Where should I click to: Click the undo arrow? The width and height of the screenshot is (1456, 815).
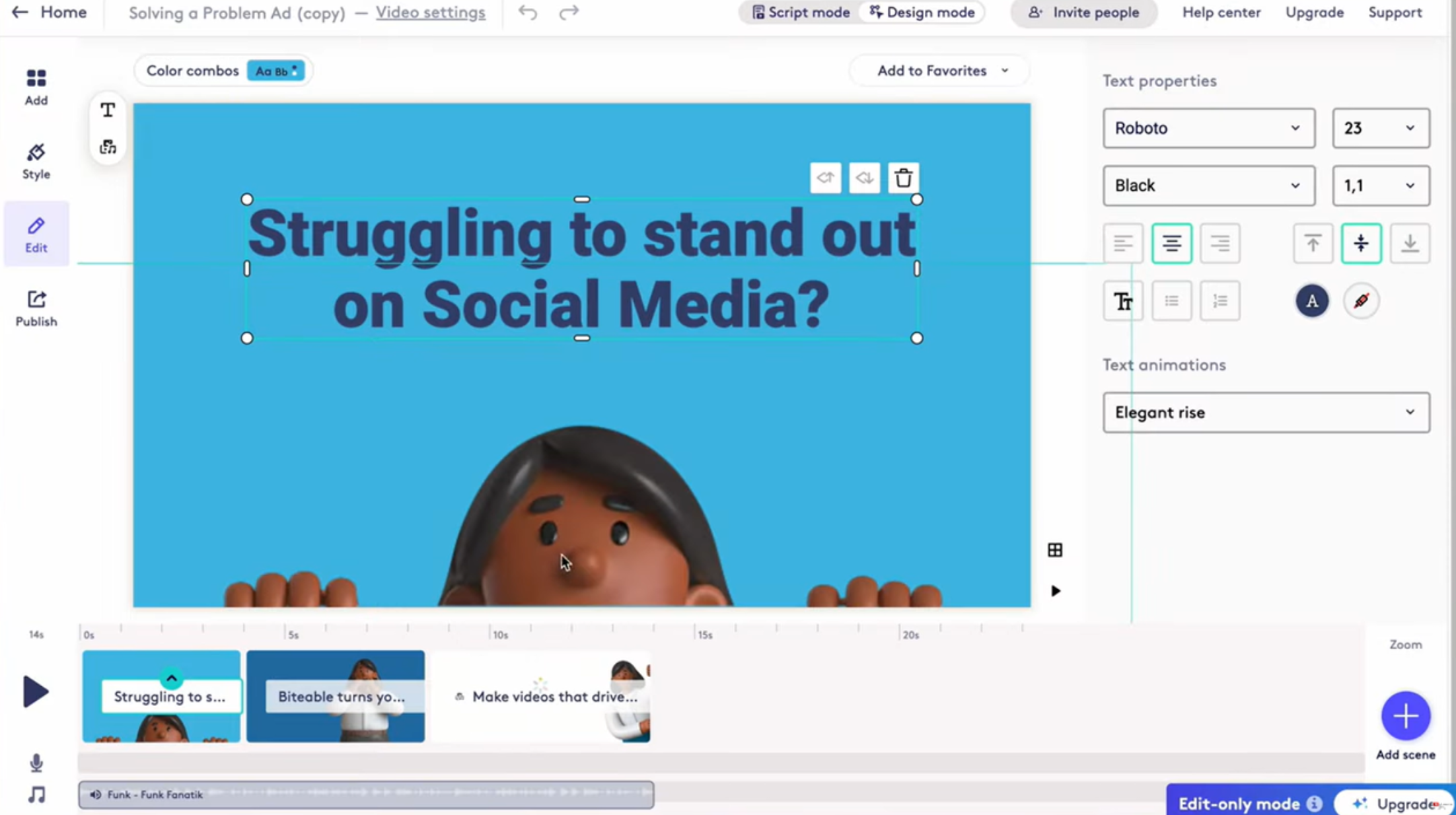tap(527, 13)
